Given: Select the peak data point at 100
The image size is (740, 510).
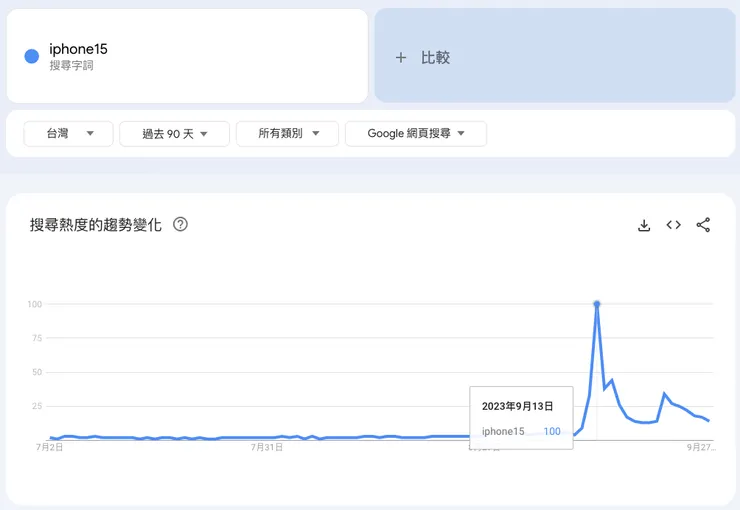Looking at the screenshot, I should tap(597, 304).
